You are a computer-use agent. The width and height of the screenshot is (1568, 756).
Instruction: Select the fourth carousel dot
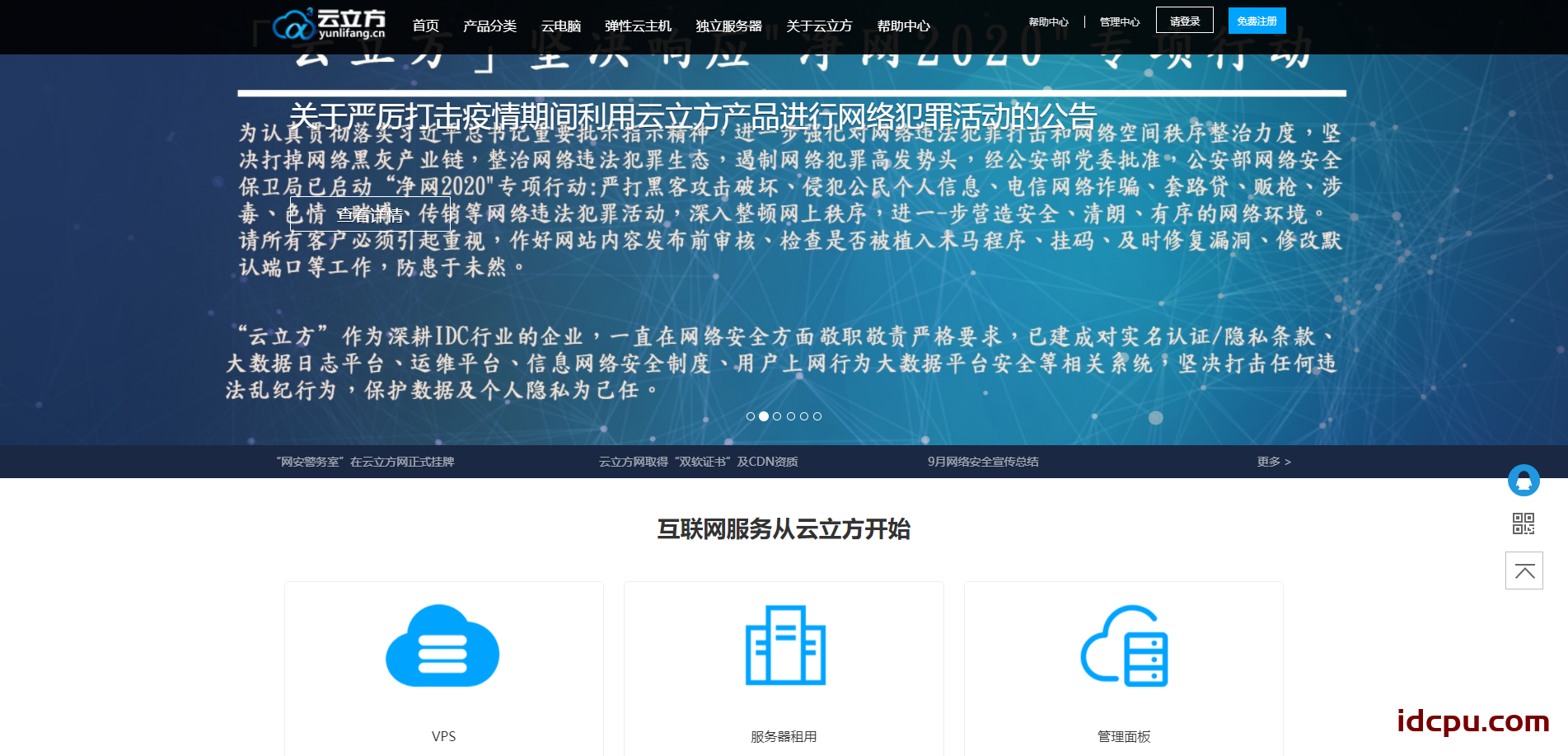[791, 416]
